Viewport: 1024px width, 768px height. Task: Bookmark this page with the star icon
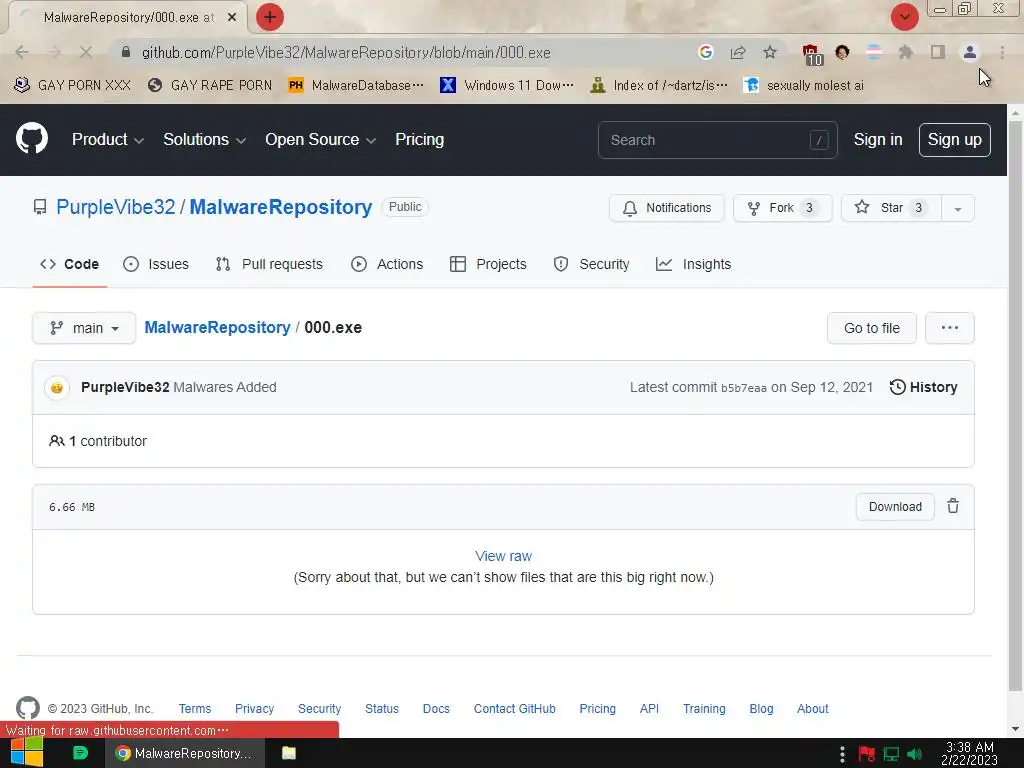click(x=770, y=52)
